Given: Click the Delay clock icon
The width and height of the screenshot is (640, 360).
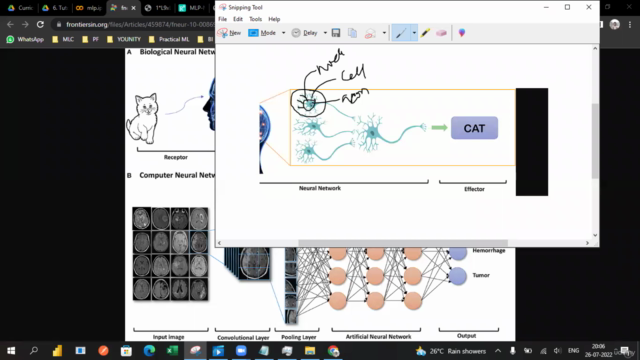Looking at the screenshot, I should [x=296, y=33].
